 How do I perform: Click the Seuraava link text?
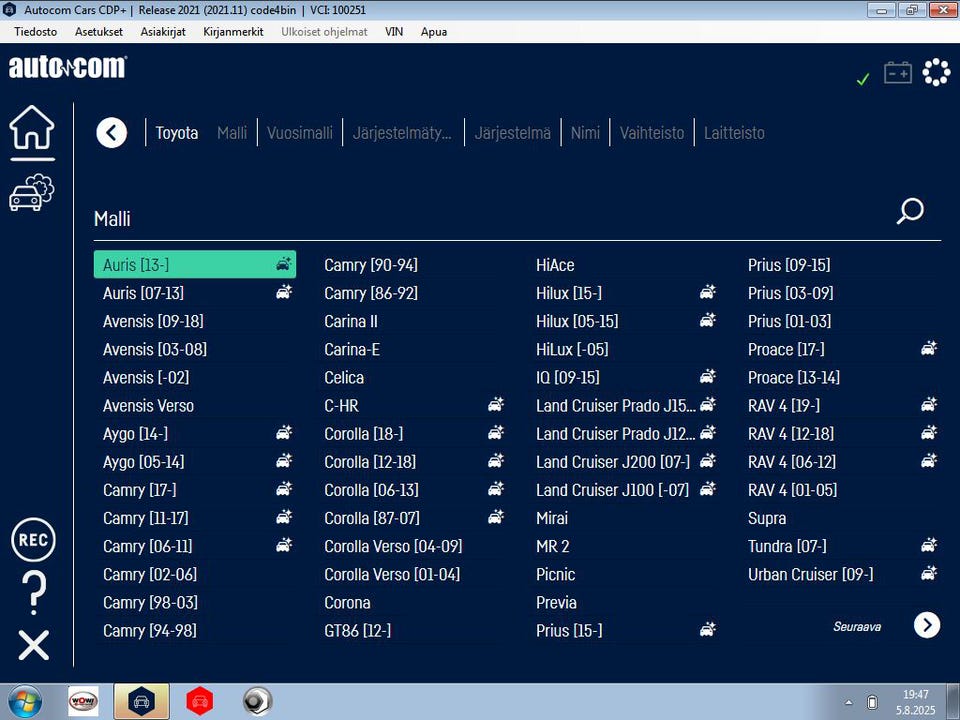[857, 626]
